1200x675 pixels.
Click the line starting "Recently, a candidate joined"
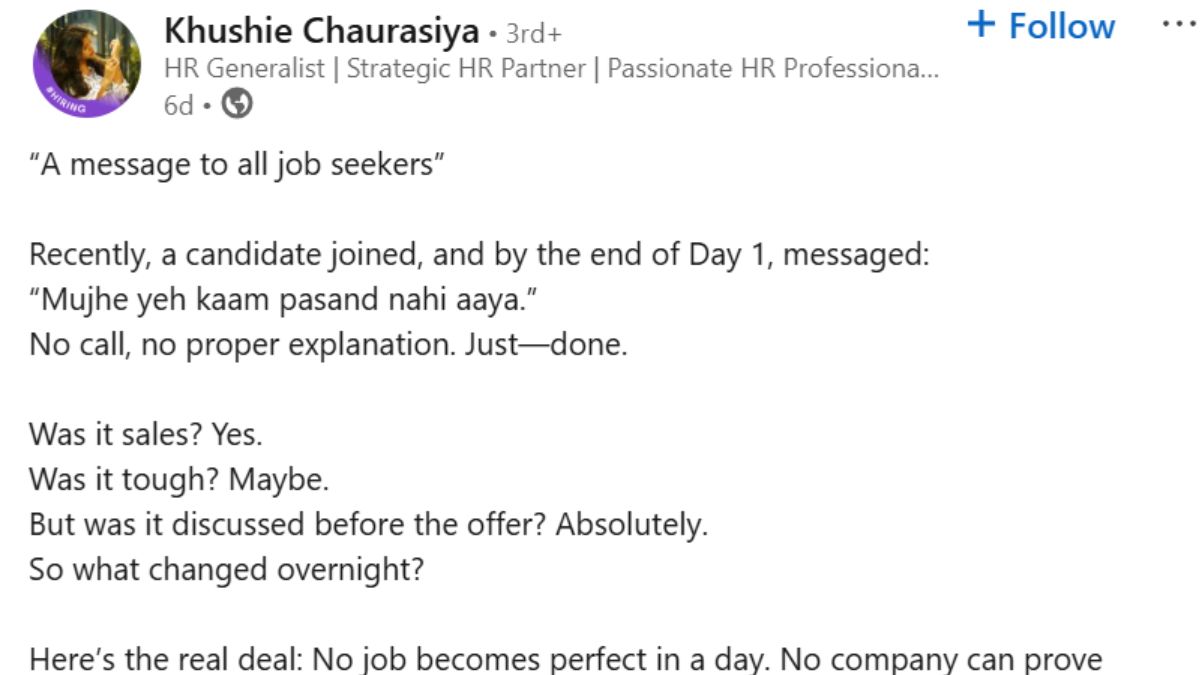tap(479, 254)
